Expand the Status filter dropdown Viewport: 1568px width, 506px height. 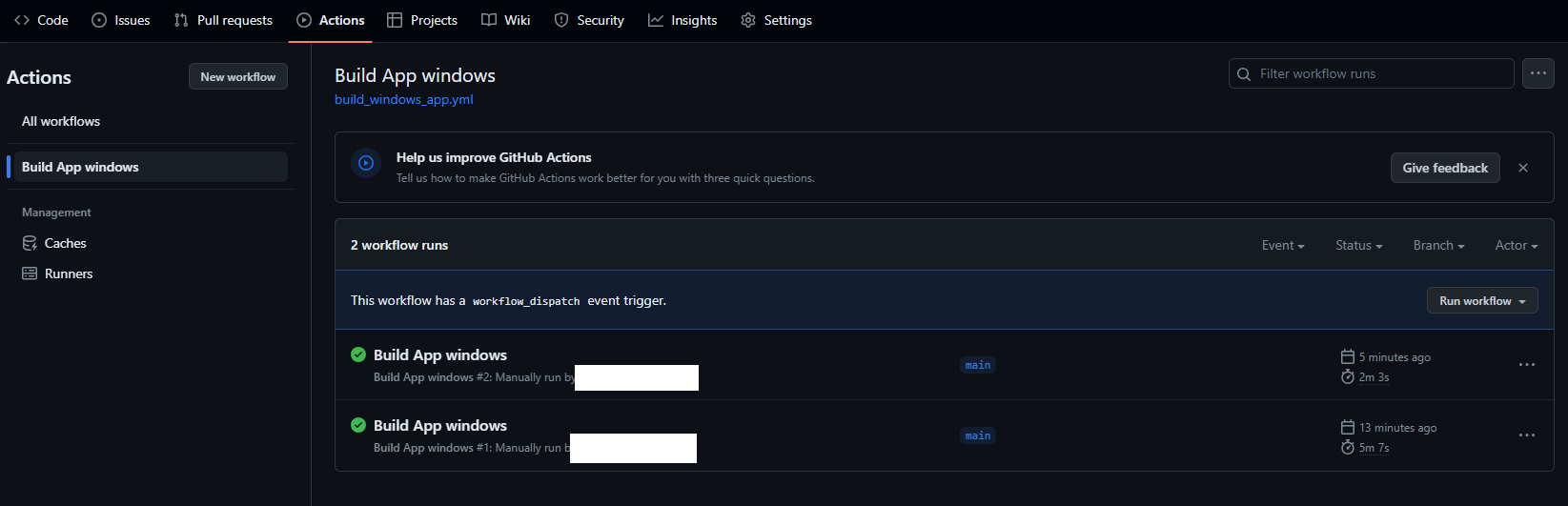(x=1358, y=245)
